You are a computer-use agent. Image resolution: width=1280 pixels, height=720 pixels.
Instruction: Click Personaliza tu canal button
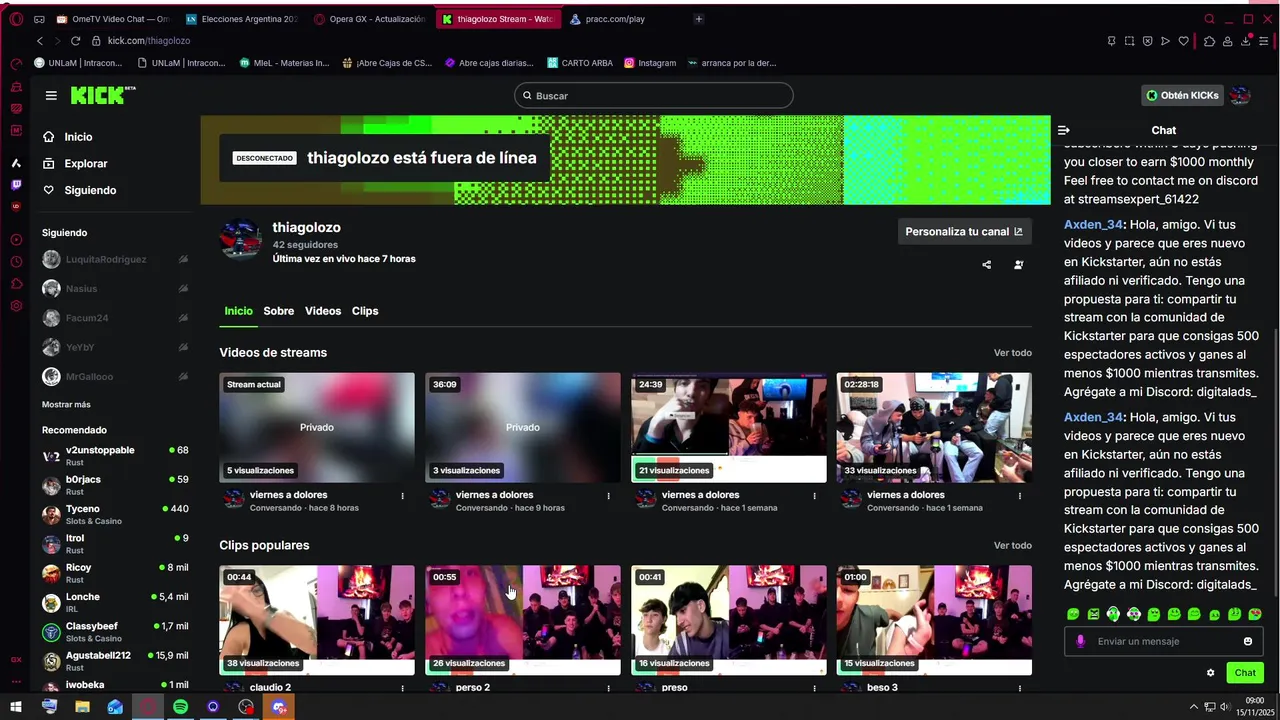pos(964,231)
